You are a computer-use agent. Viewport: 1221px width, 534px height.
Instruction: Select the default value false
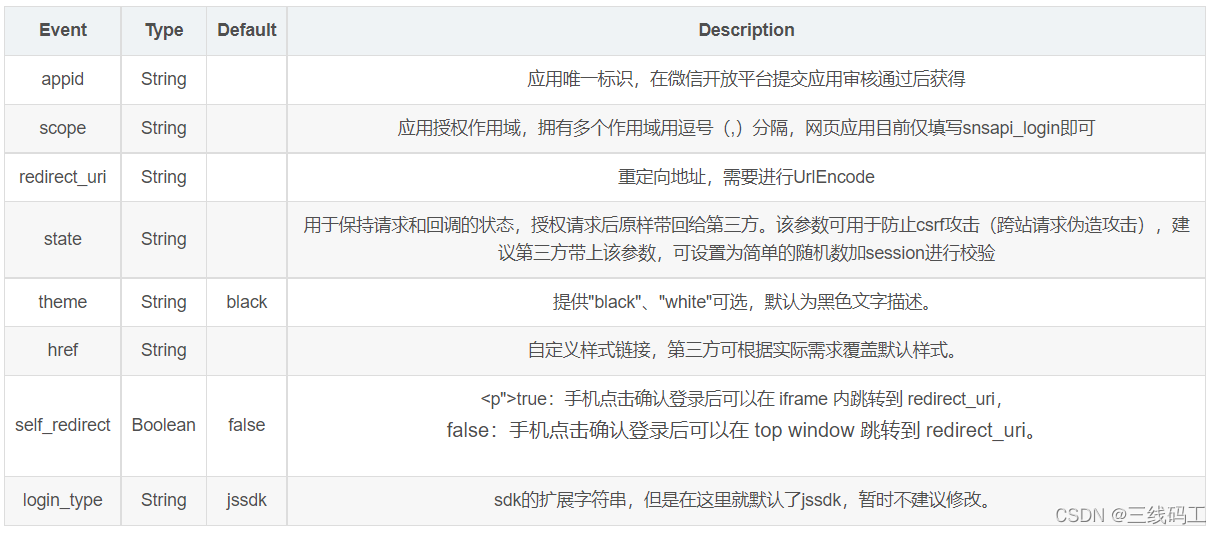tap(247, 425)
